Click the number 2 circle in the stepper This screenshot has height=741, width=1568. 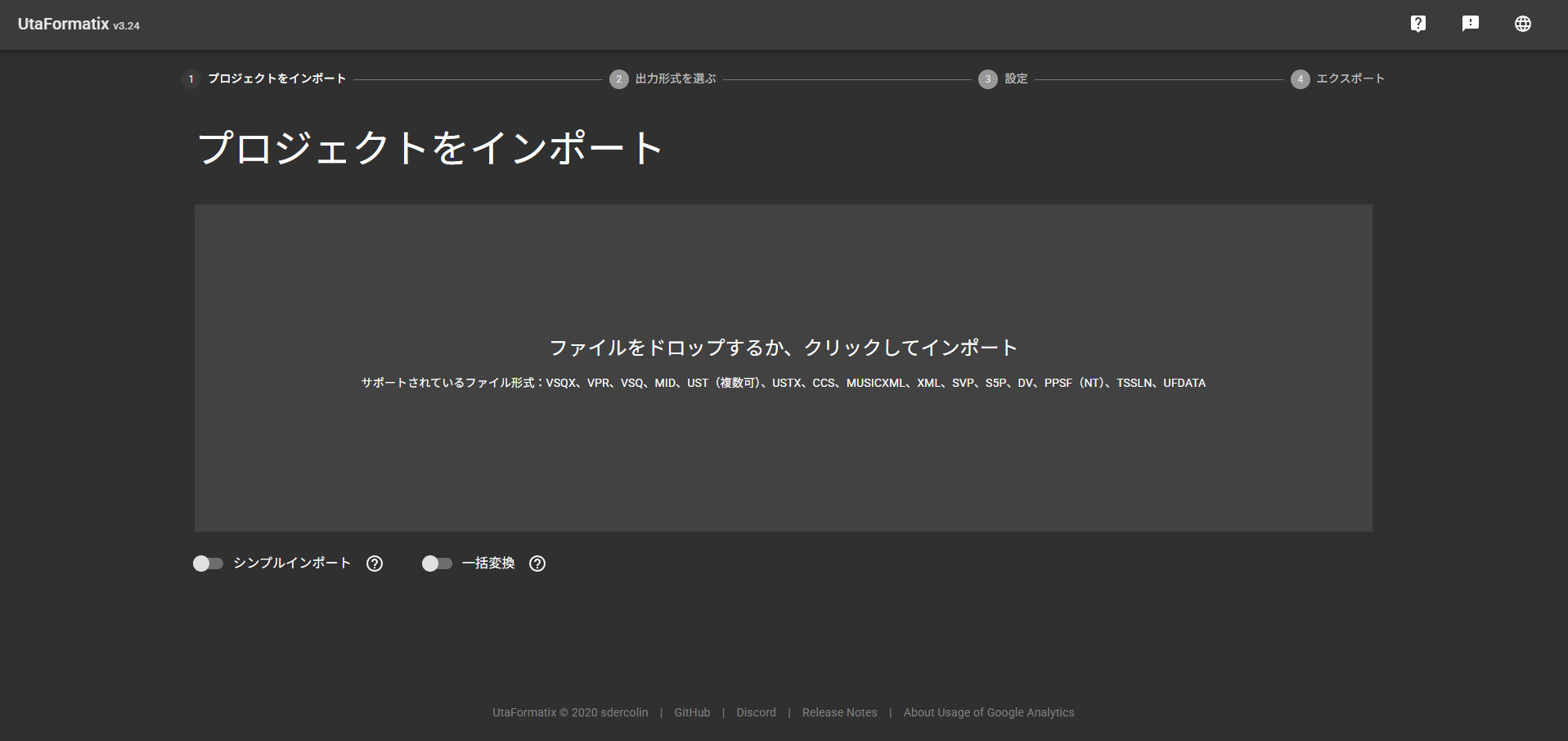coord(618,79)
